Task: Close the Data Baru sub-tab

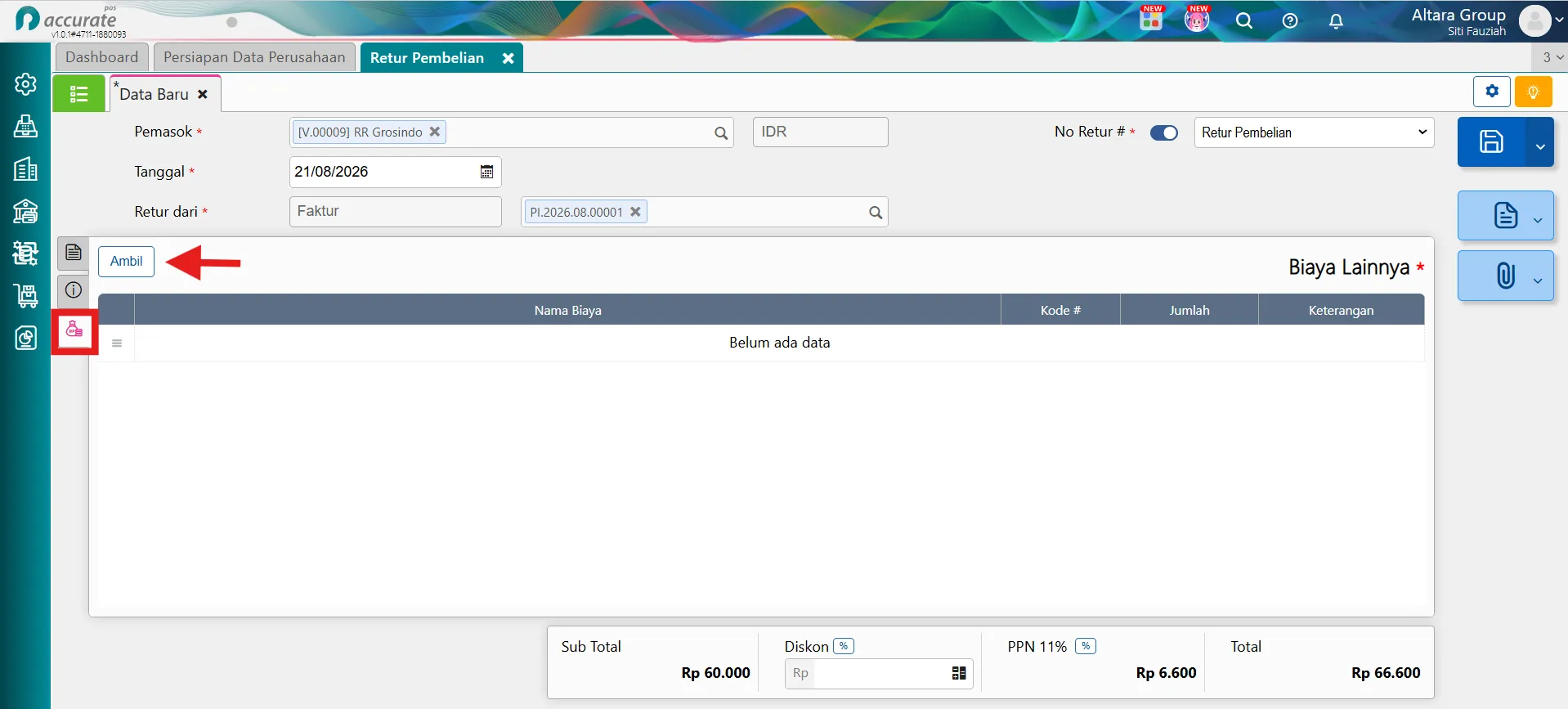Action: (203, 94)
